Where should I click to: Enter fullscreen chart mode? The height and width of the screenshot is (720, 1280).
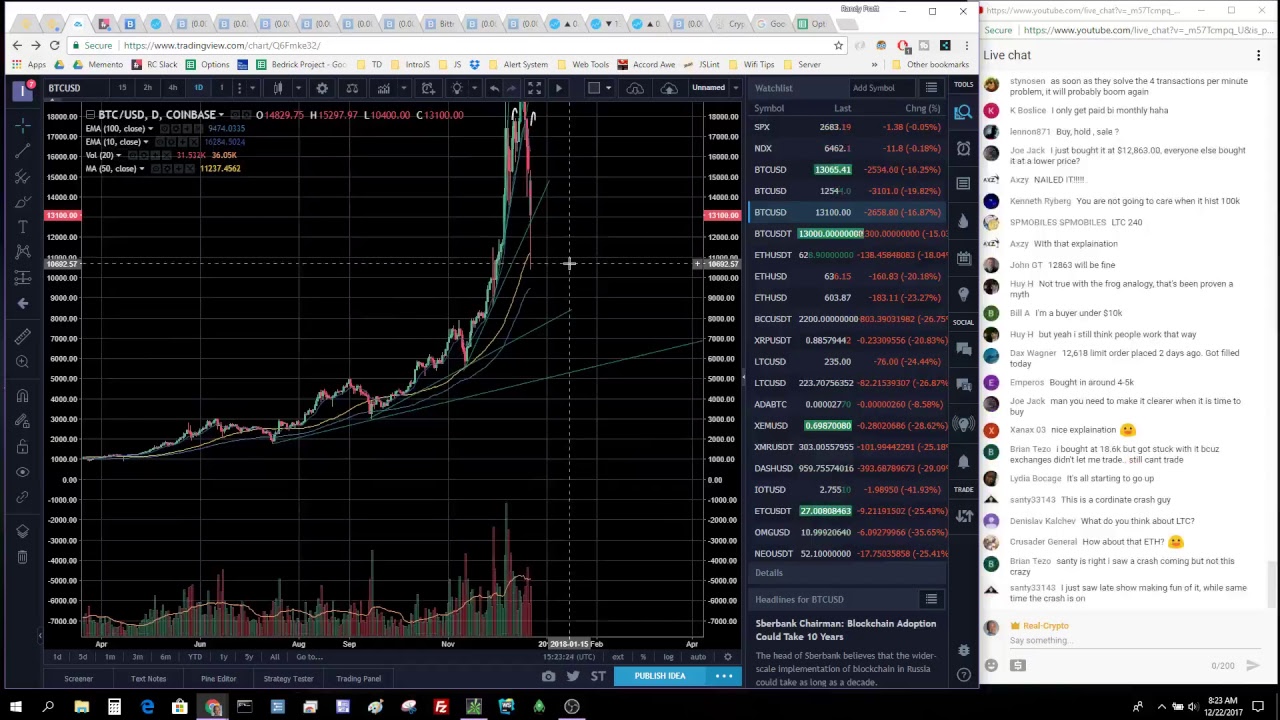click(x=534, y=88)
